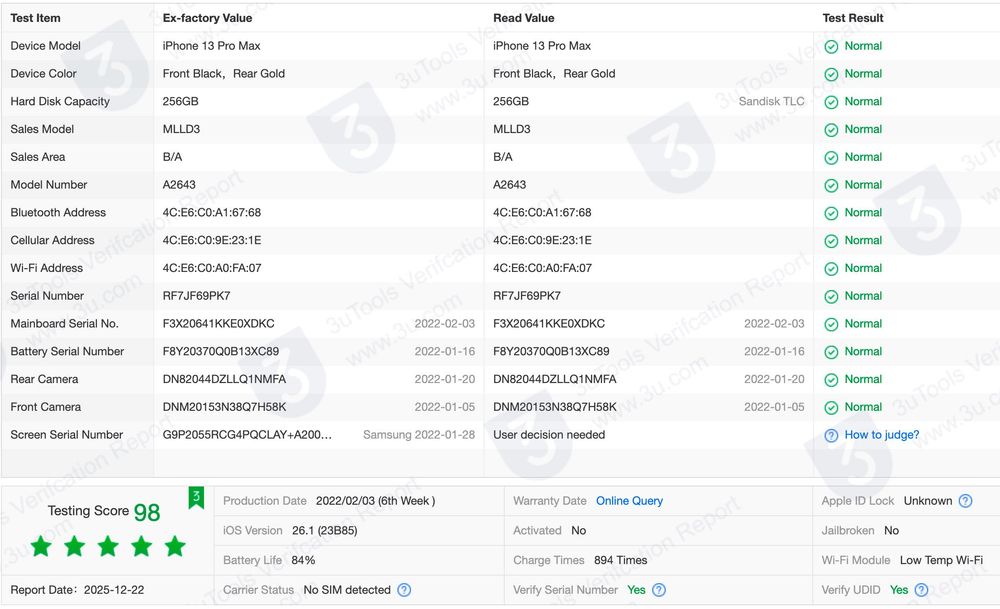This screenshot has width=1000, height=609.
Task: Click the Normal check icon for Sales Model
Action: 831,130
